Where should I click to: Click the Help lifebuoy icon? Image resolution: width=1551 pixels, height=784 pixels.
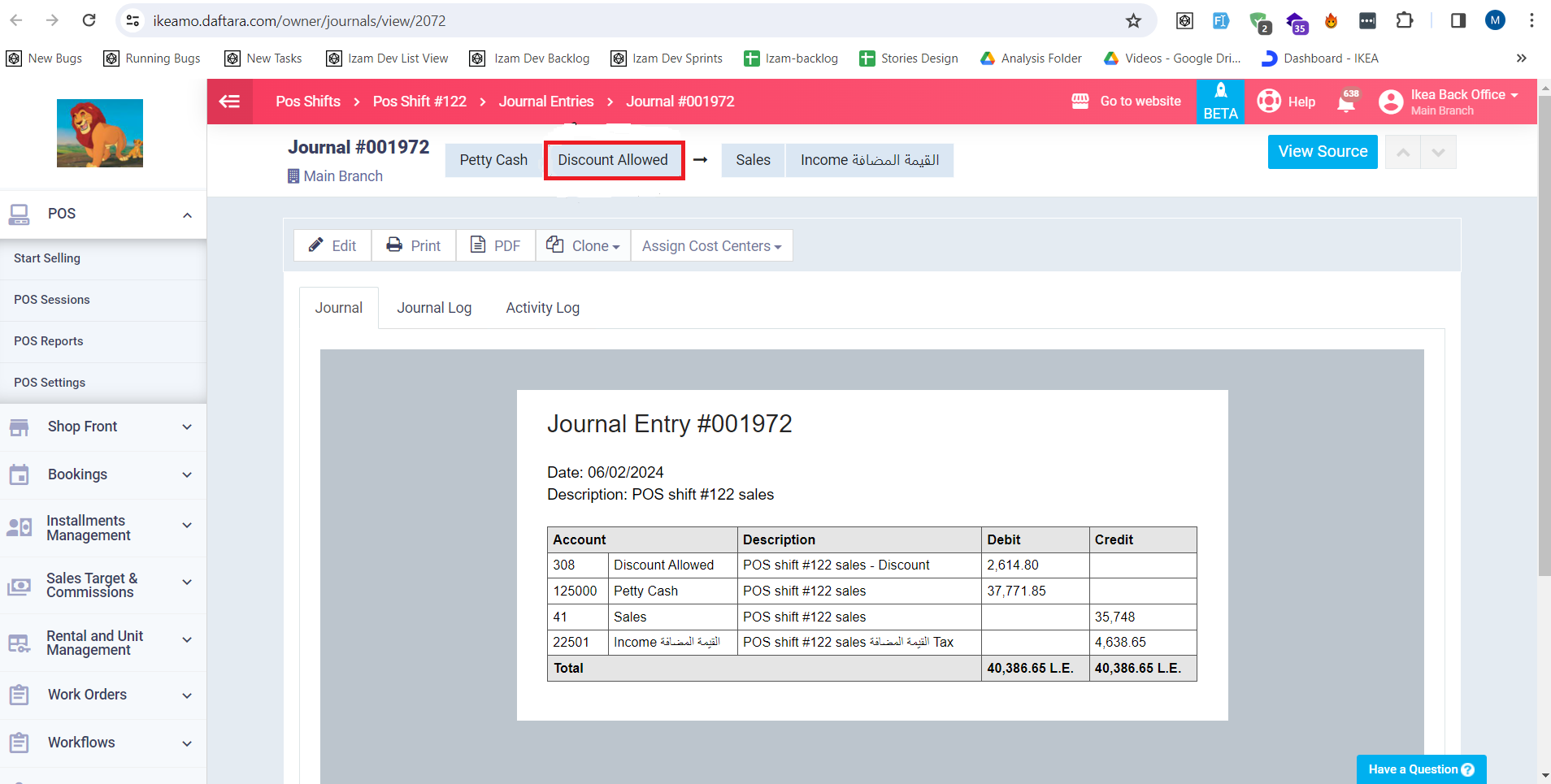(1269, 102)
